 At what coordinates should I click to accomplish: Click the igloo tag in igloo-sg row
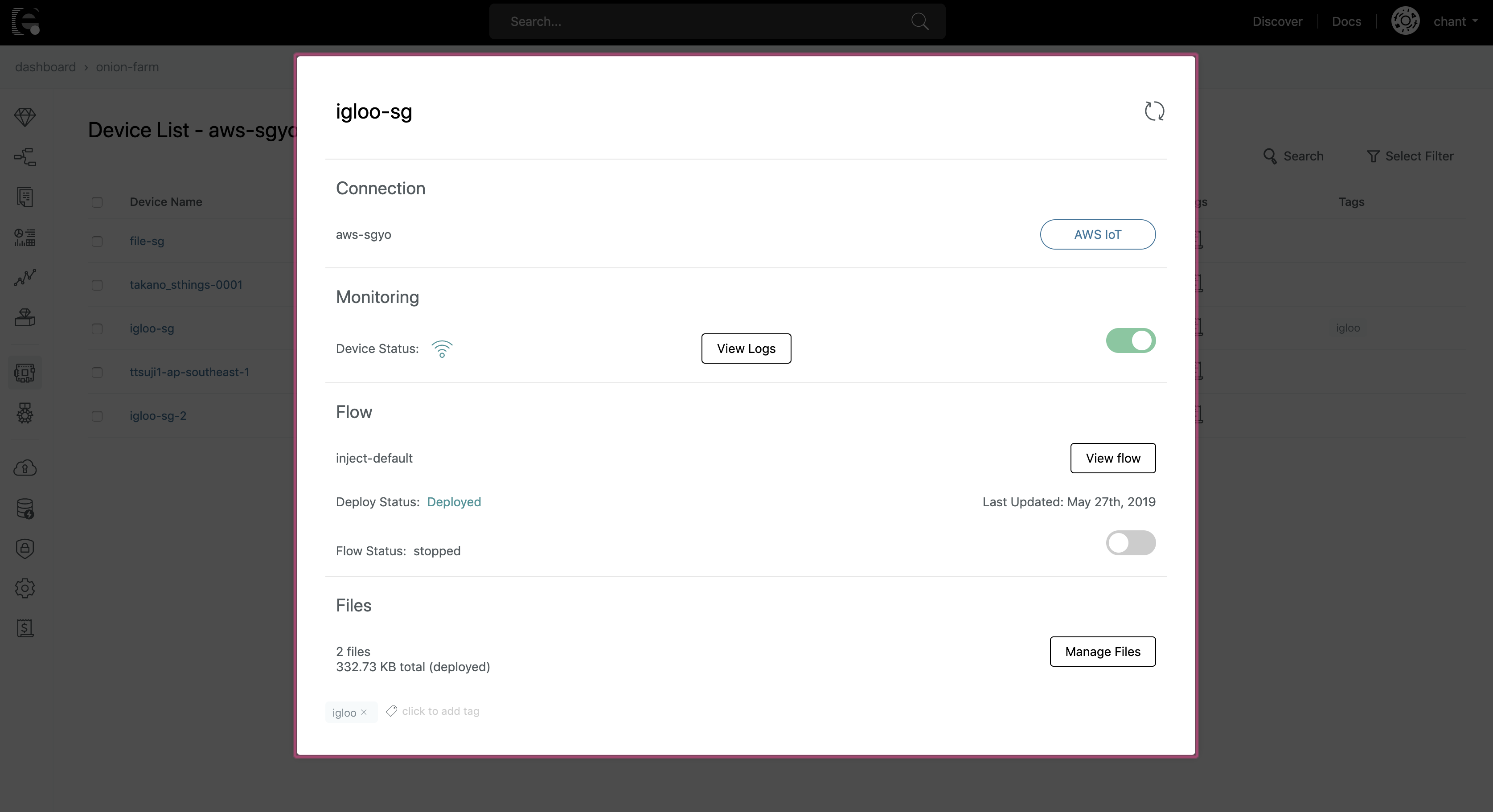coord(1348,328)
